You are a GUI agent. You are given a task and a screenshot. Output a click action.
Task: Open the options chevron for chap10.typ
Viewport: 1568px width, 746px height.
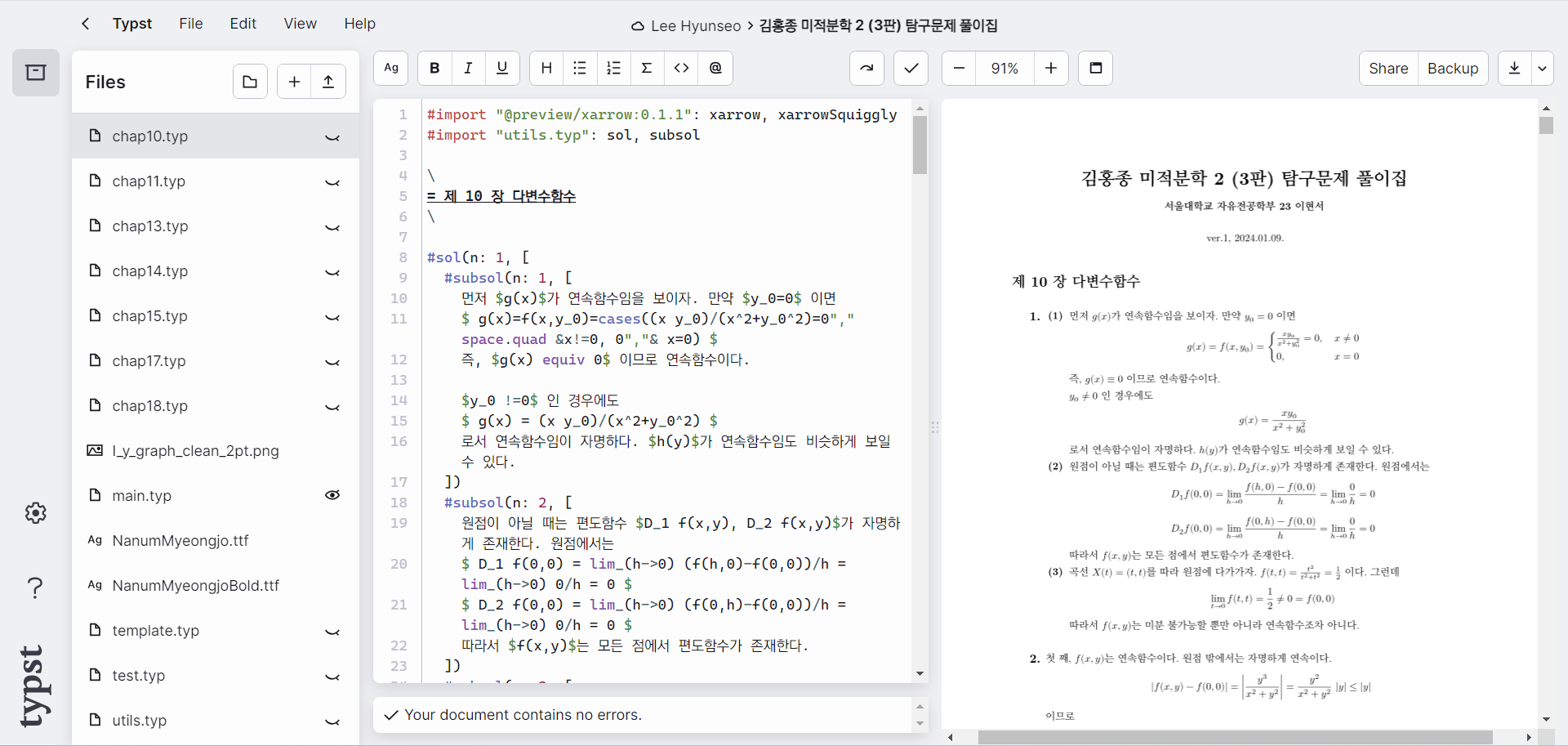point(332,137)
